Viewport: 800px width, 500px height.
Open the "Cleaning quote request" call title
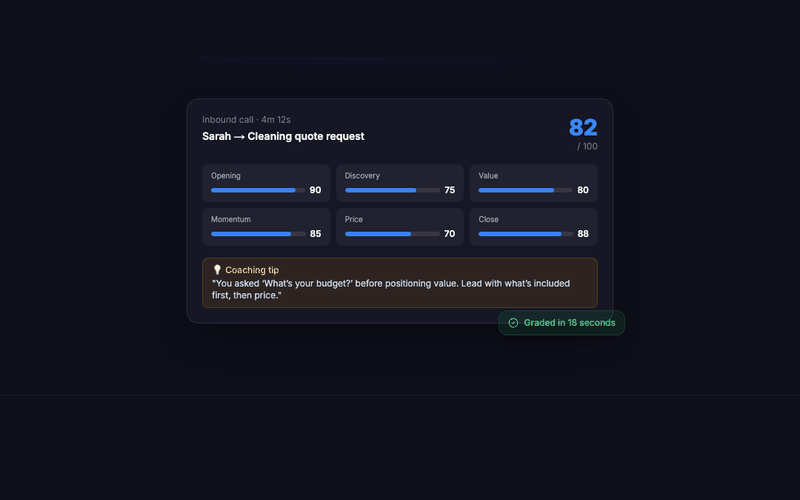(x=306, y=137)
